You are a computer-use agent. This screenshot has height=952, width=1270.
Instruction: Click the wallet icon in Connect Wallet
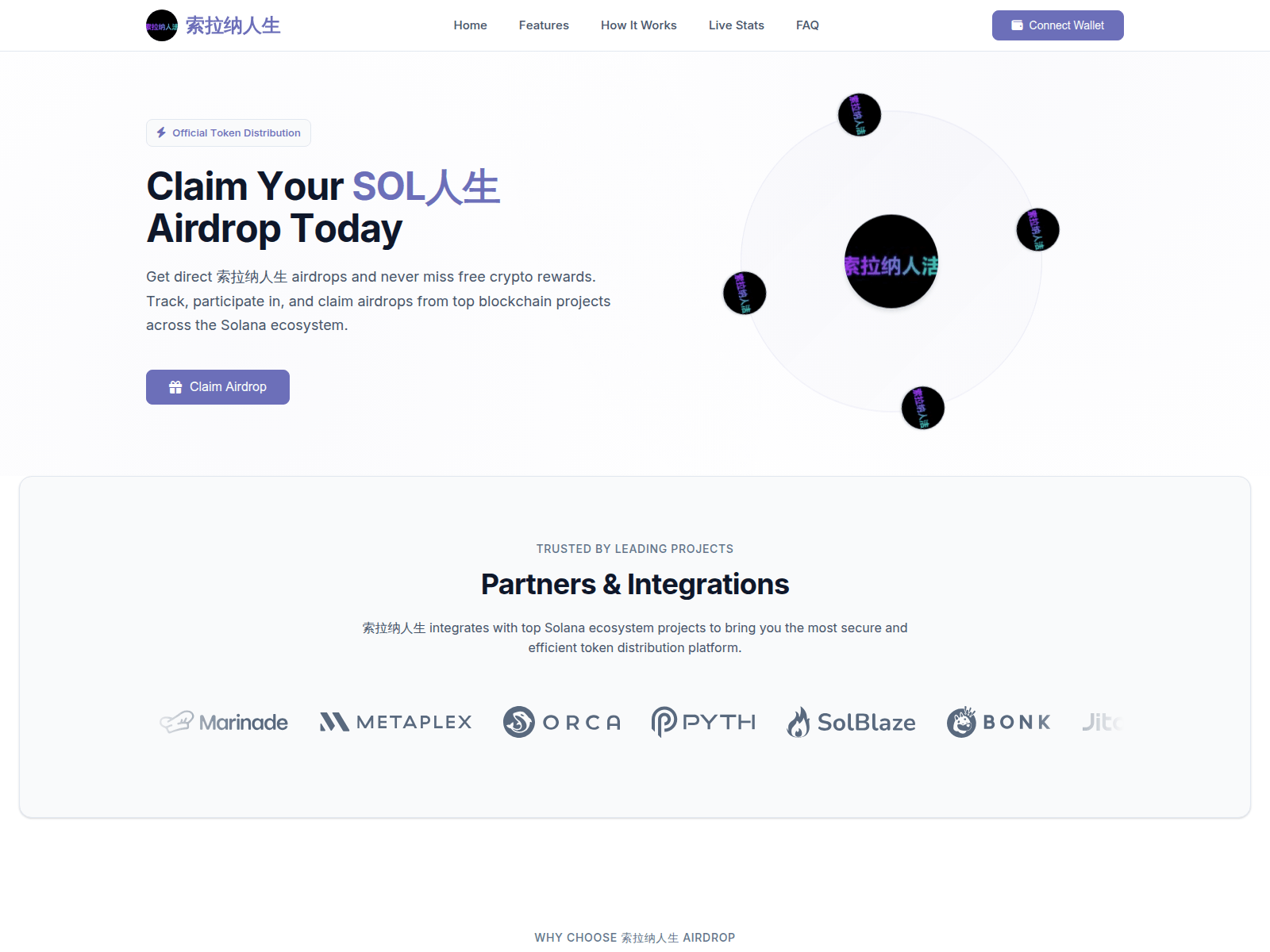1017,25
